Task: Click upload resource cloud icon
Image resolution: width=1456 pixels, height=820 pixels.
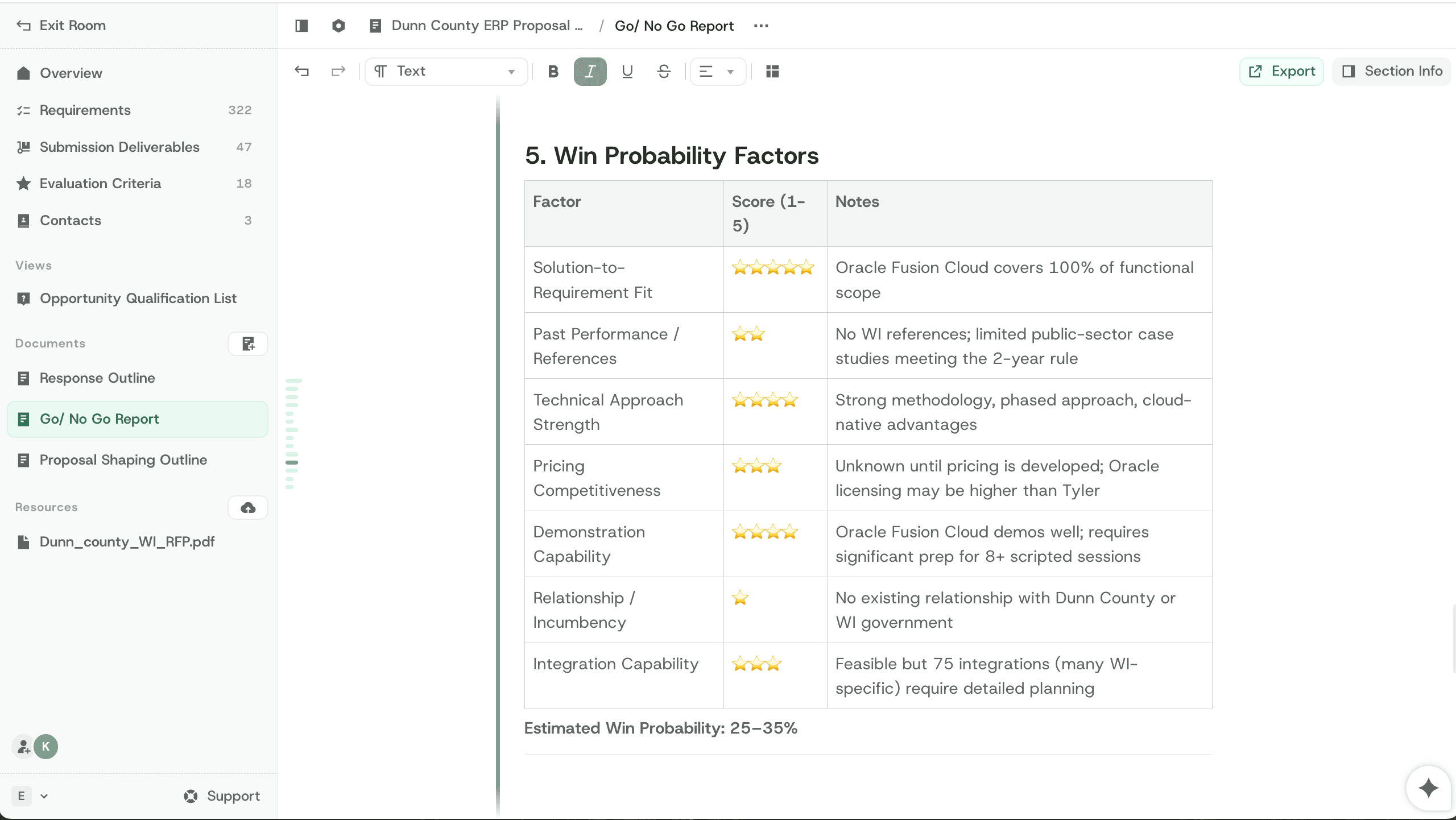Action: click(x=248, y=507)
